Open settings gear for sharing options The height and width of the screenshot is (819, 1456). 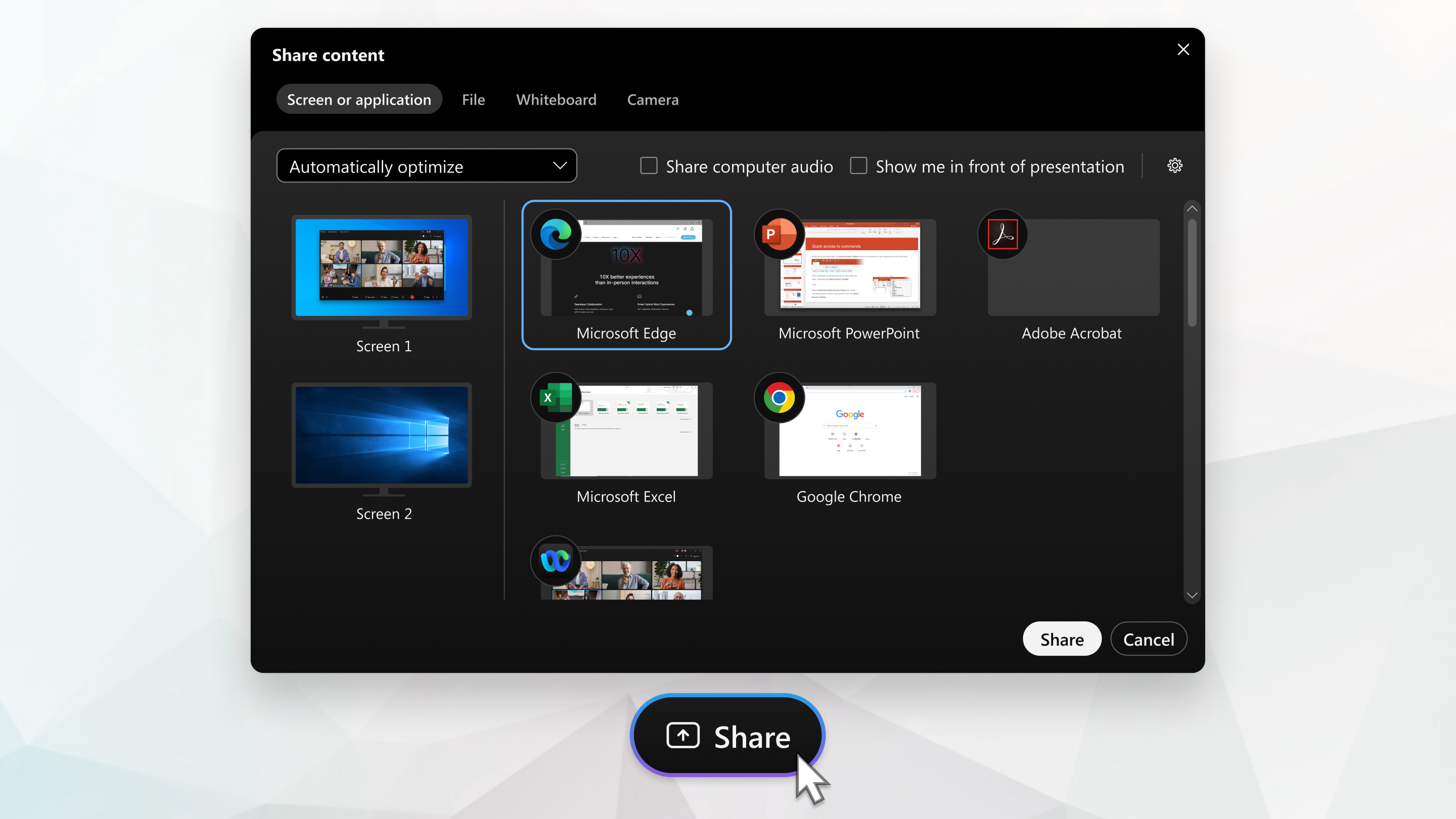[1174, 165]
